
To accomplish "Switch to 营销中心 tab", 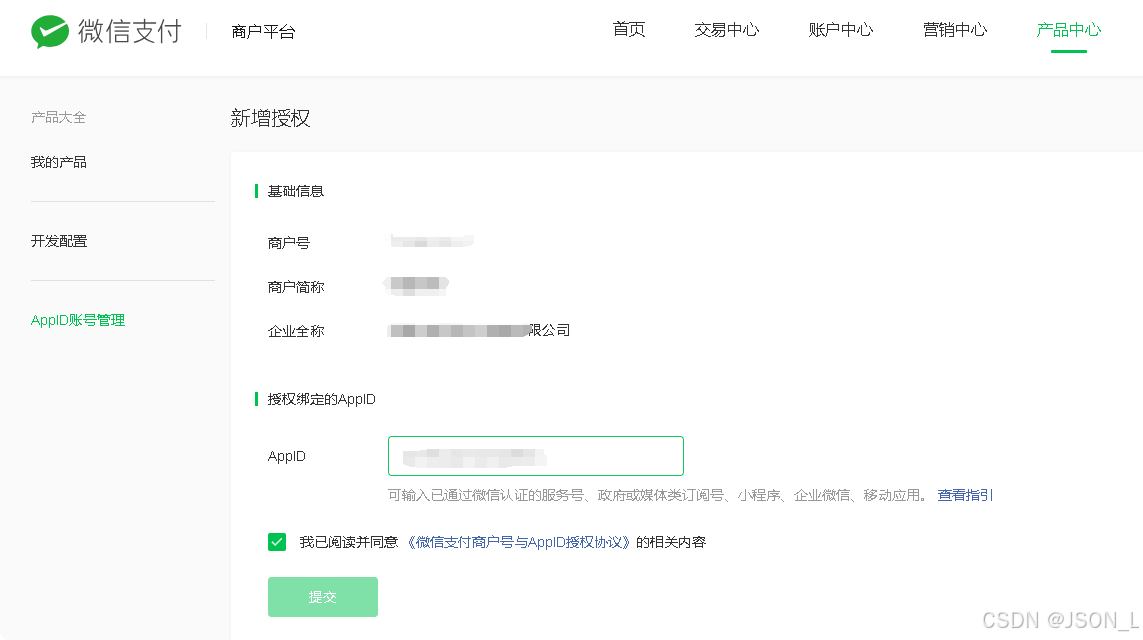I will coord(954,30).
